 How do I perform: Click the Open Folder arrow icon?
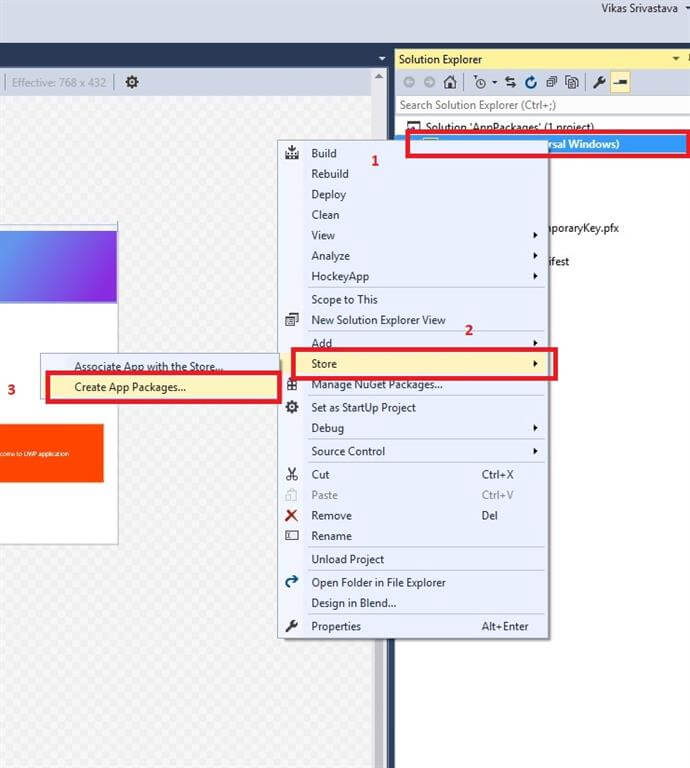291,581
